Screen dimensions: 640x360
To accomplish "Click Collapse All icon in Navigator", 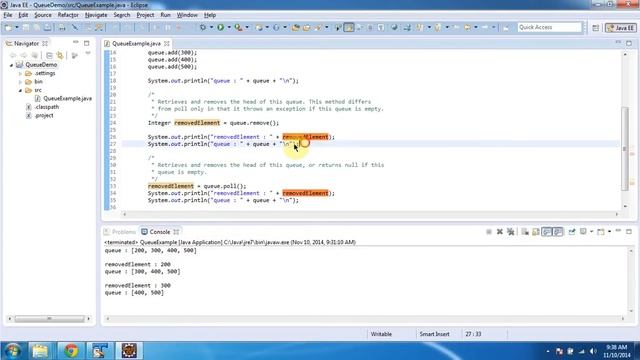I will point(49,56).
